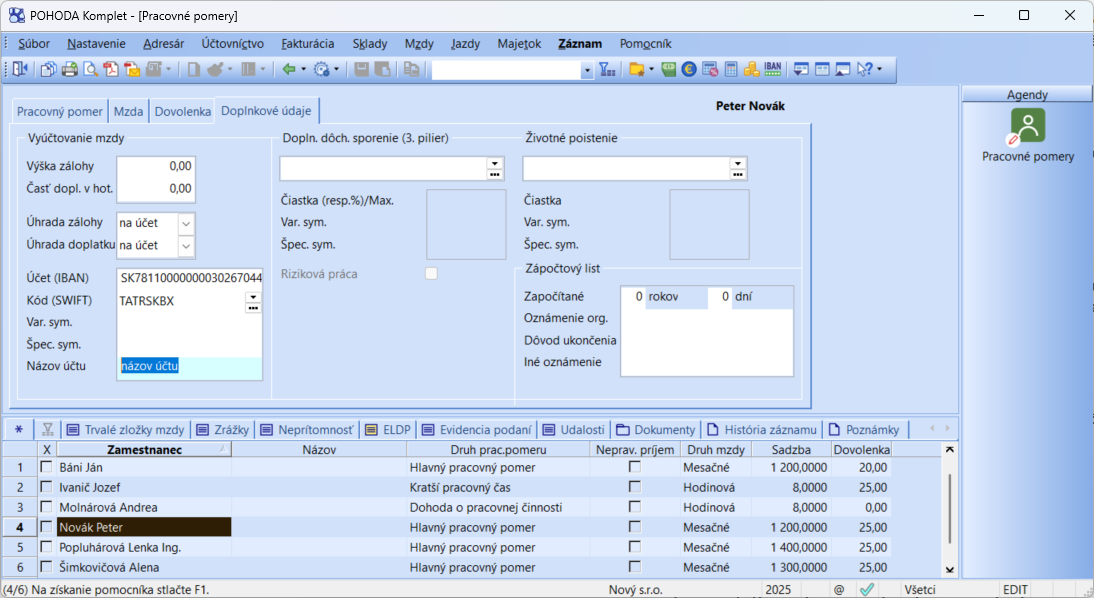
Task: Expand the Úhrada zálohy dropdown
Action: (186, 223)
